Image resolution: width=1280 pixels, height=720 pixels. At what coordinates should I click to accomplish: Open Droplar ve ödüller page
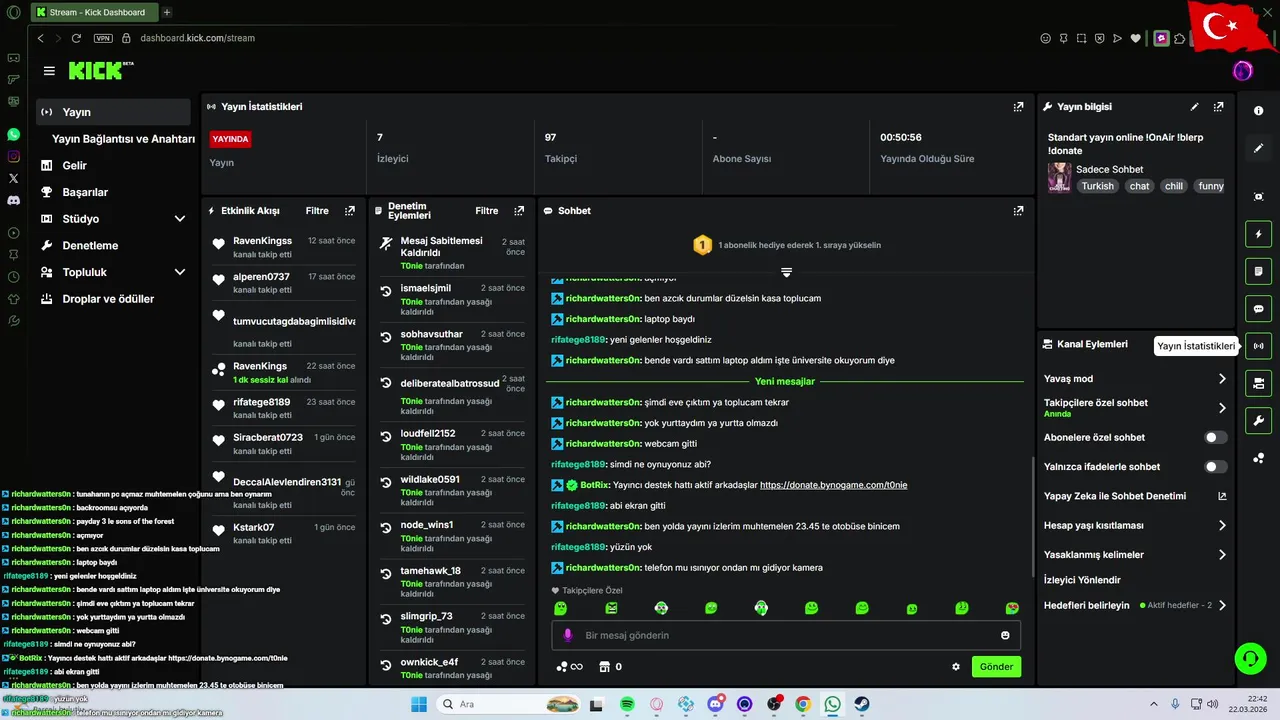[x=108, y=299]
